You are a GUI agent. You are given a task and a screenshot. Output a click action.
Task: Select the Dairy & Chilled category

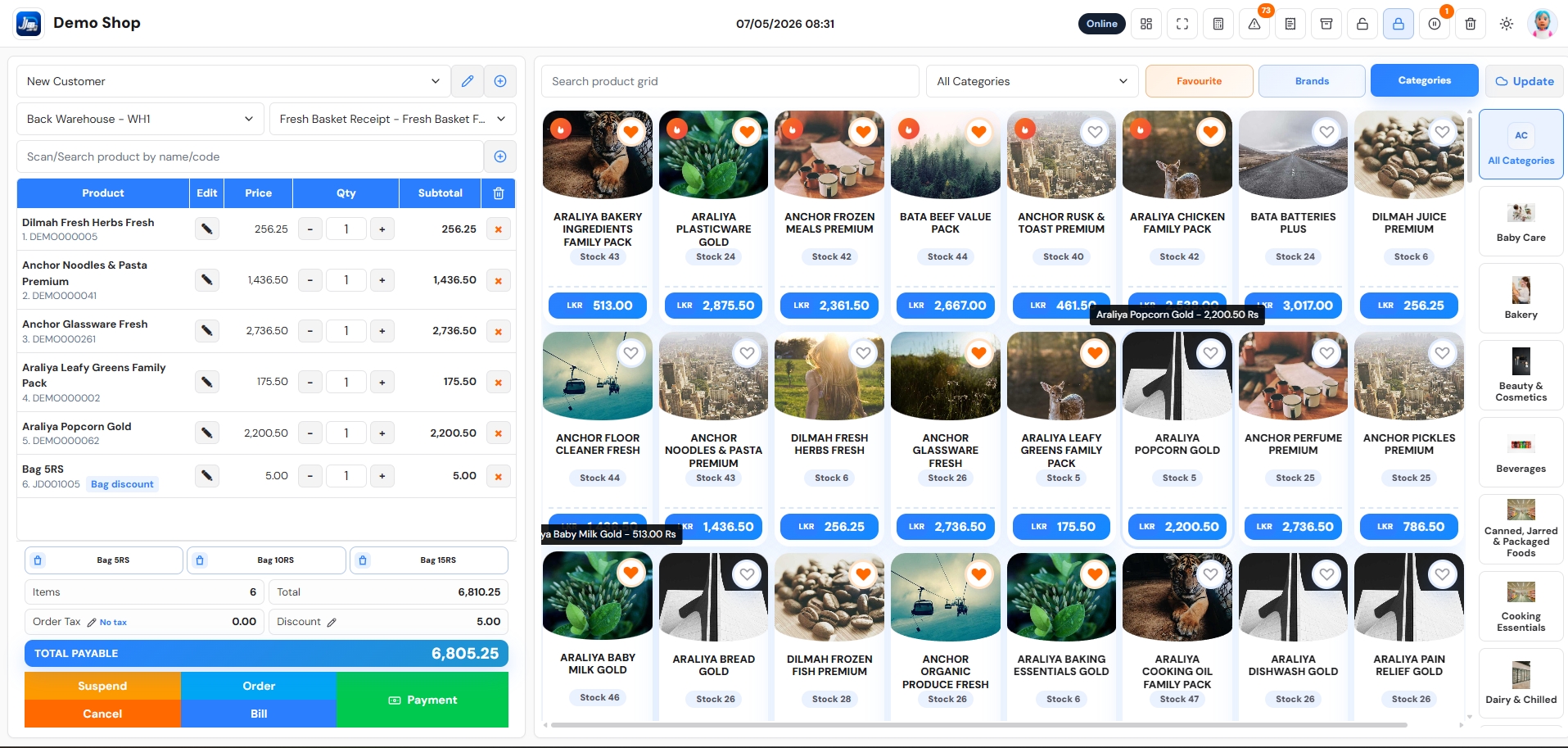pos(1521,683)
